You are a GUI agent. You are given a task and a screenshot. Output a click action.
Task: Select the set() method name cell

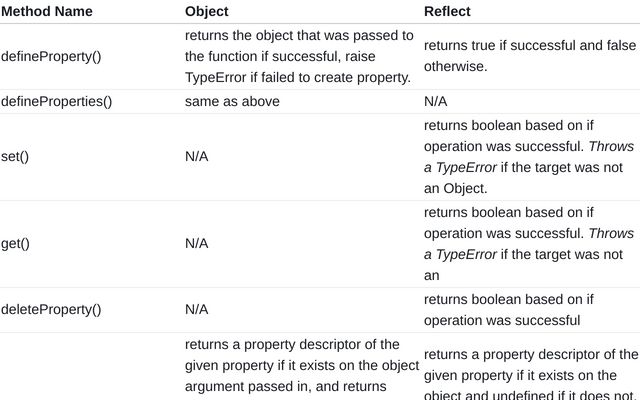[15, 157]
